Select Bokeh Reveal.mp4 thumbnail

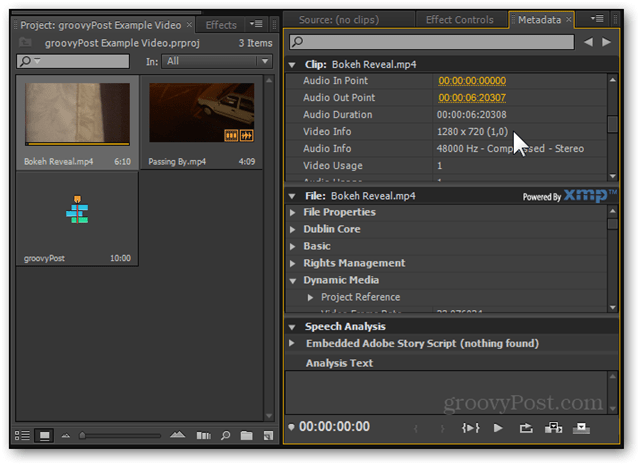pyautogui.click(x=77, y=114)
